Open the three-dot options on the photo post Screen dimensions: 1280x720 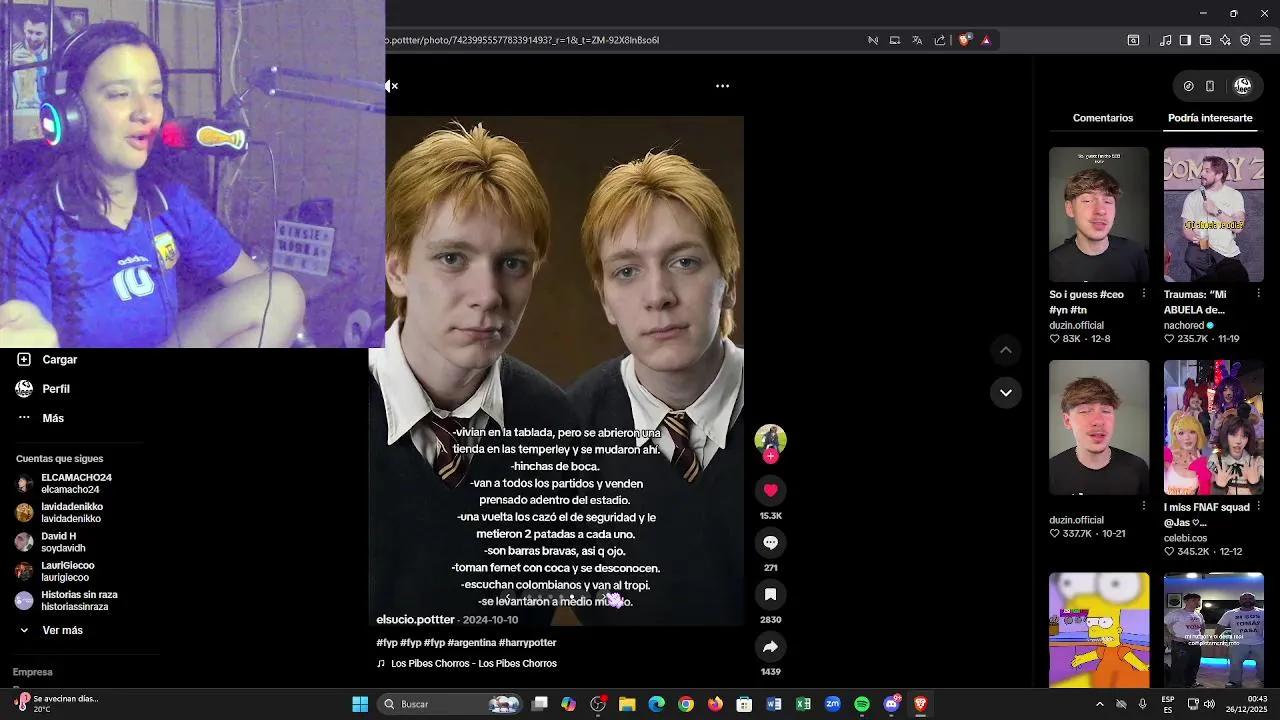coord(722,86)
